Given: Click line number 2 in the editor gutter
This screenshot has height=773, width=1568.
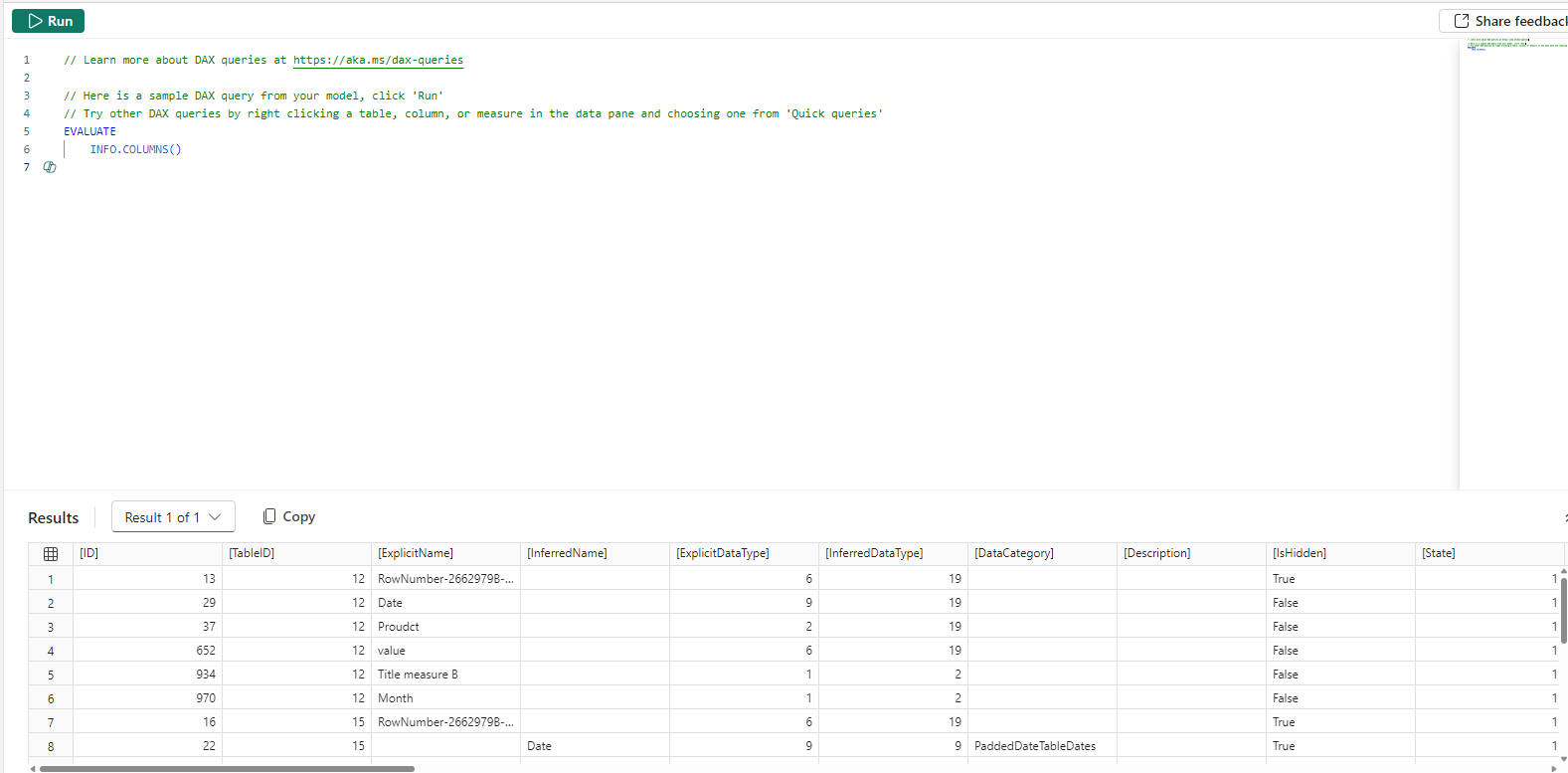Looking at the screenshot, I should point(27,78).
